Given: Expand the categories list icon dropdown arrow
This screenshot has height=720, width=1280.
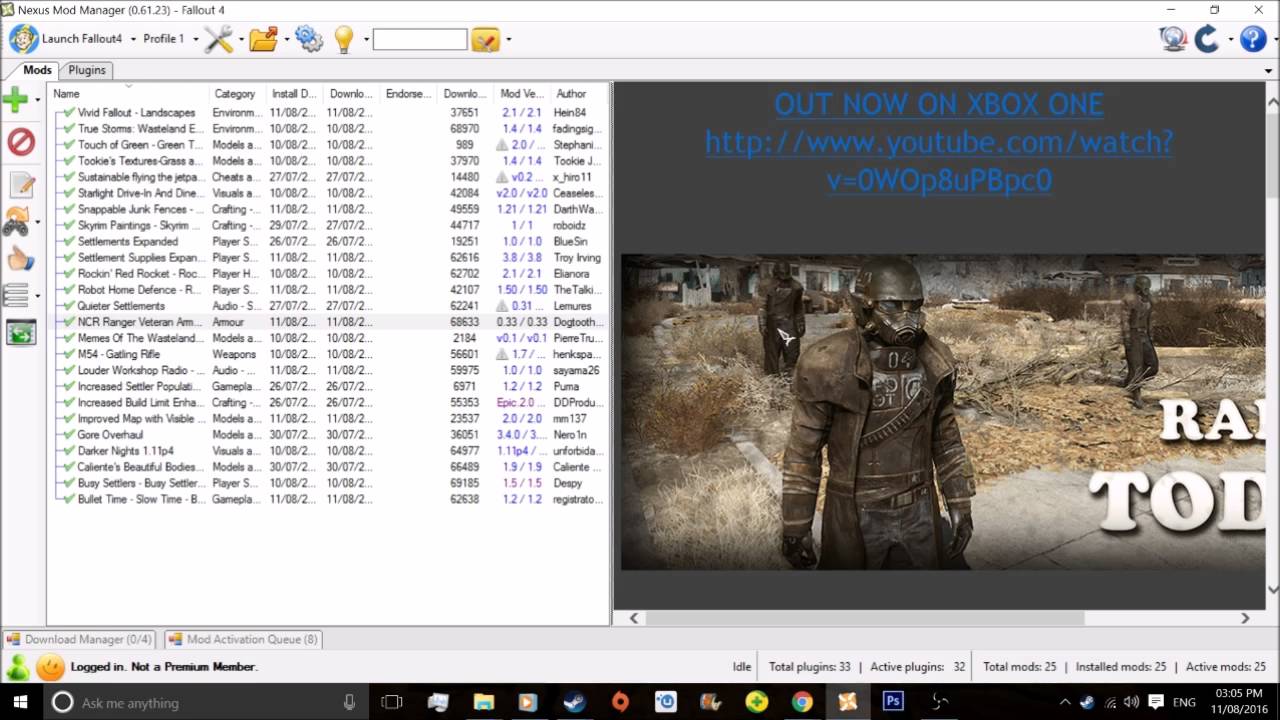Looking at the screenshot, I should 37,296.
